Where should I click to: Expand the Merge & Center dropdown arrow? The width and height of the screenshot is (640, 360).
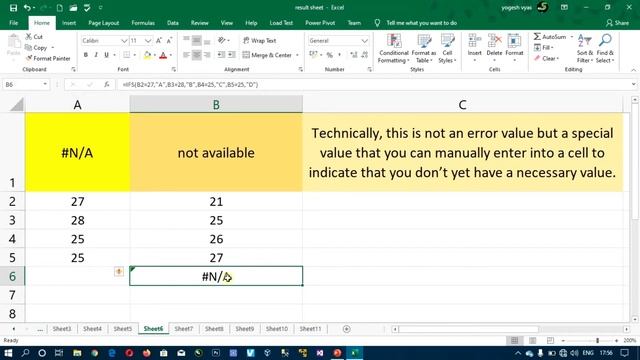(297, 55)
